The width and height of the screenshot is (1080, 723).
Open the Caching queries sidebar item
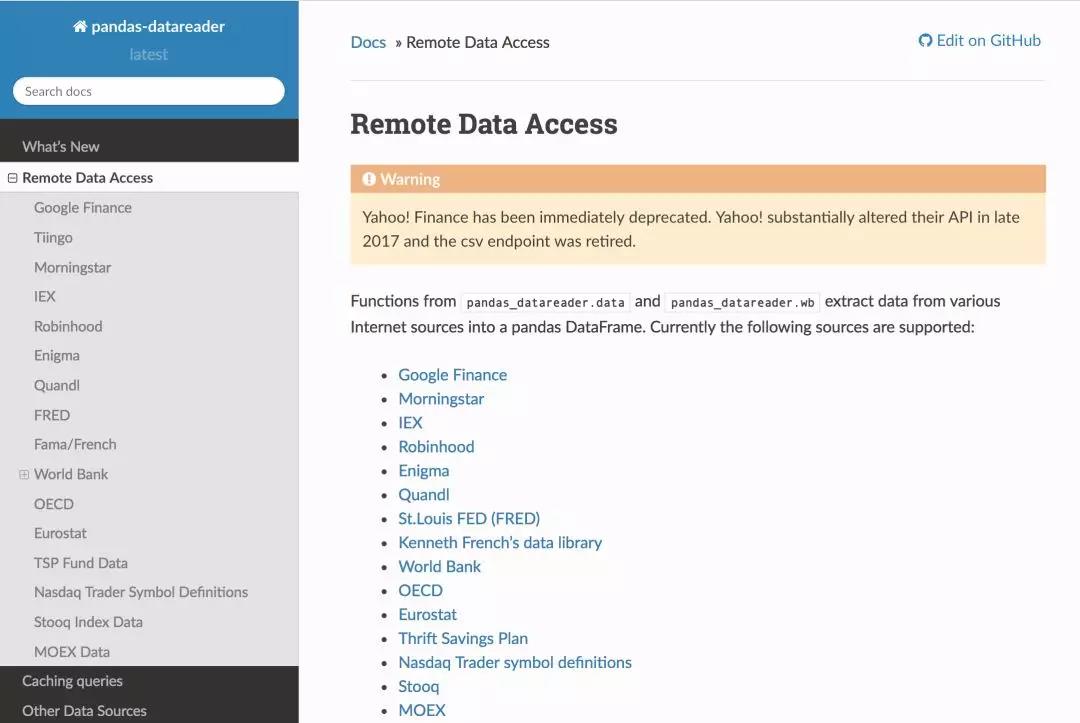72,681
